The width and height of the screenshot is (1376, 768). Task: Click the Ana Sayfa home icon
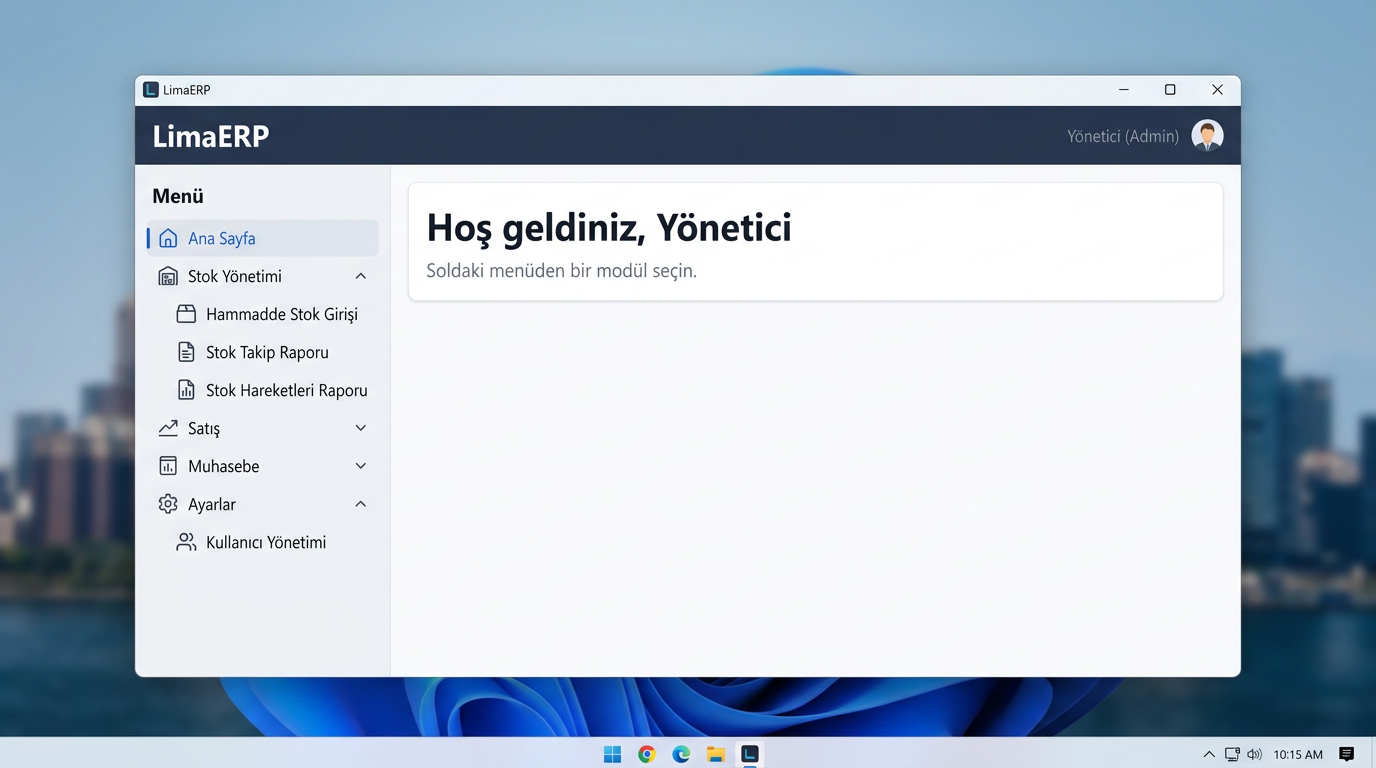tap(168, 238)
